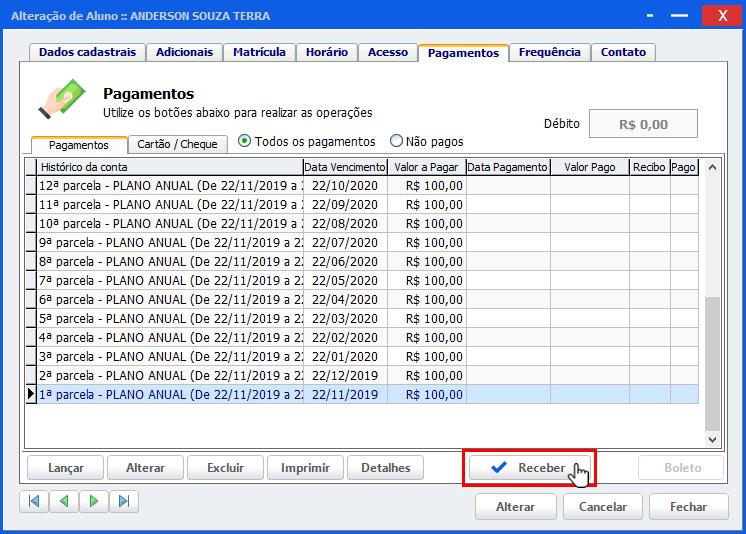
Task: Open the Acesso tab
Action: [x=388, y=52]
